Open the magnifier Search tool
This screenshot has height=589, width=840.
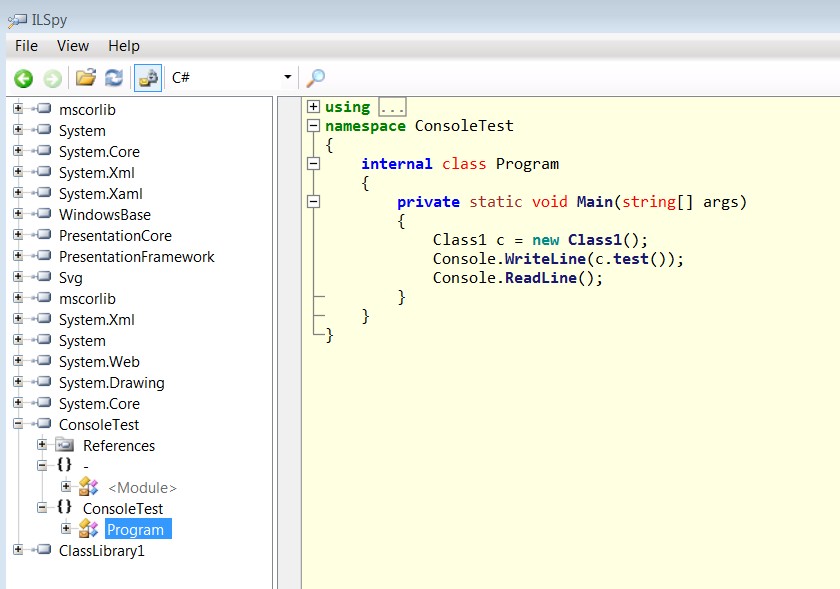pyautogui.click(x=315, y=78)
